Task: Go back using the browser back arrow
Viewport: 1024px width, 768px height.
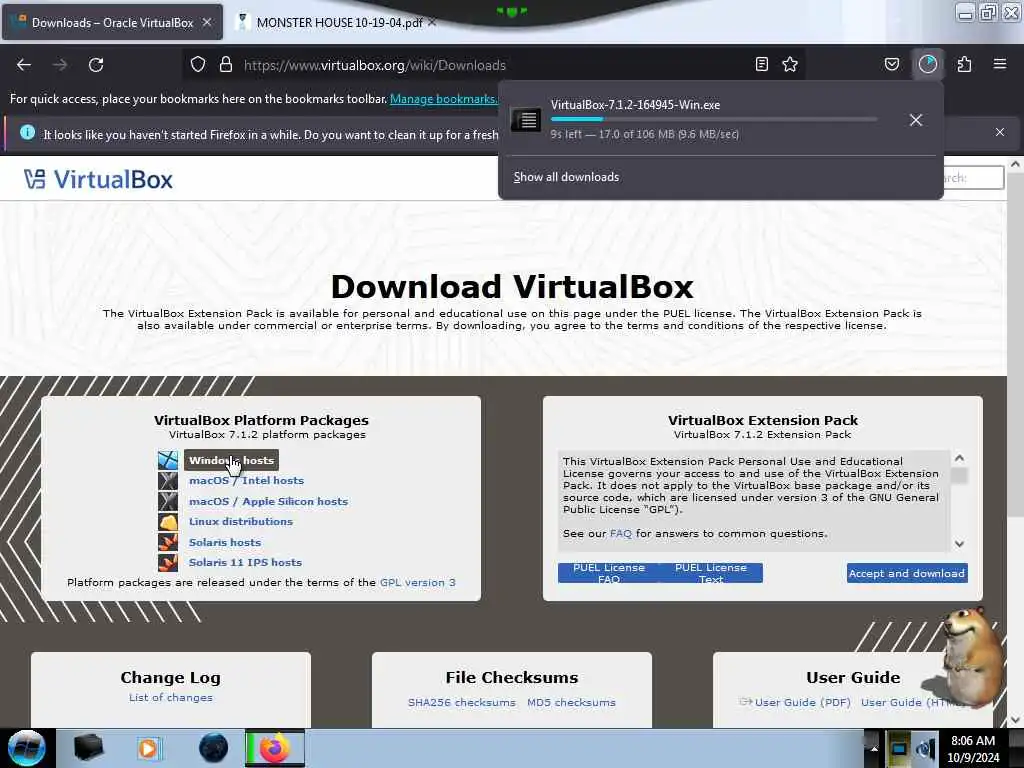Action: click(24, 65)
